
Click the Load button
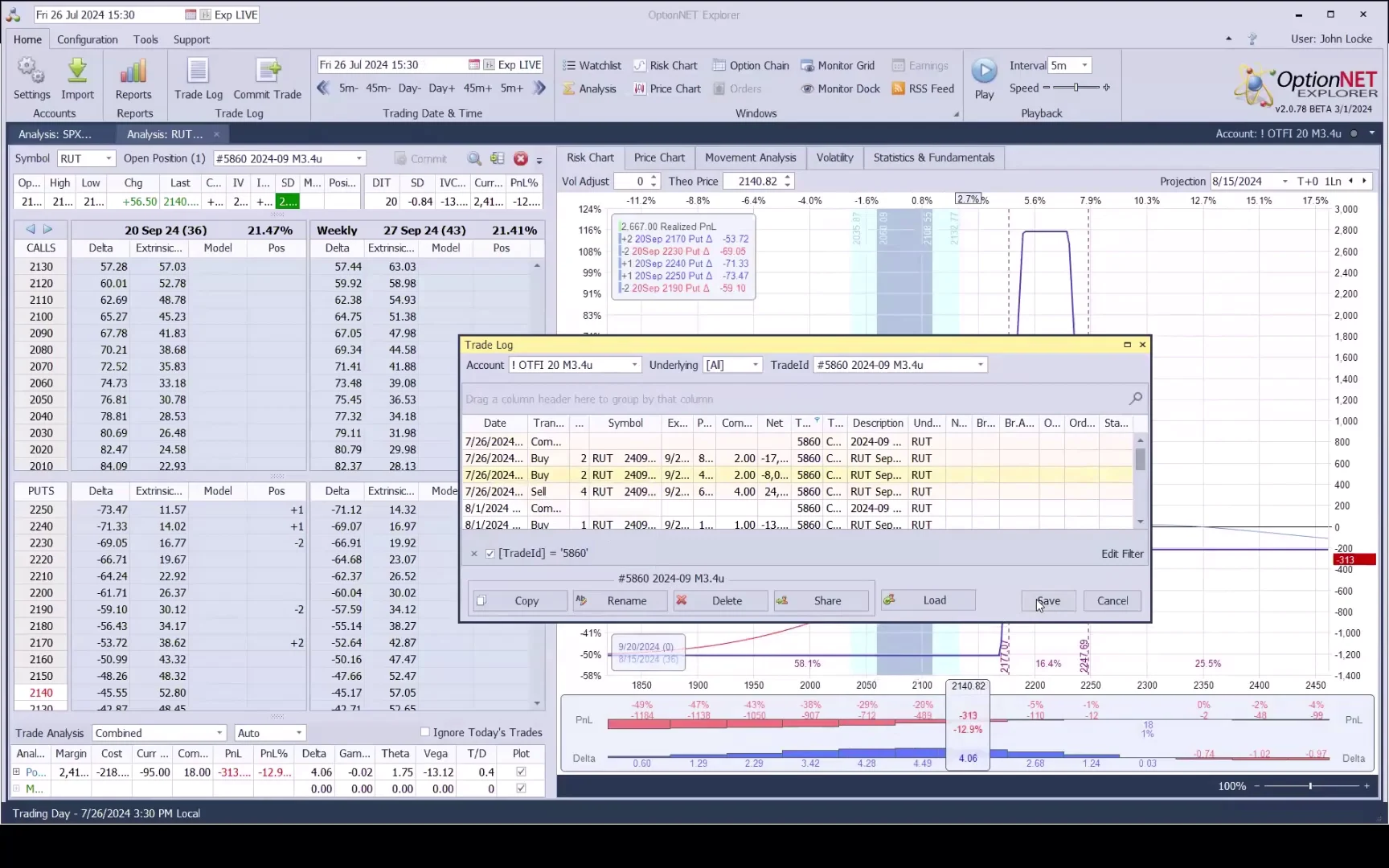[x=928, y=600]
